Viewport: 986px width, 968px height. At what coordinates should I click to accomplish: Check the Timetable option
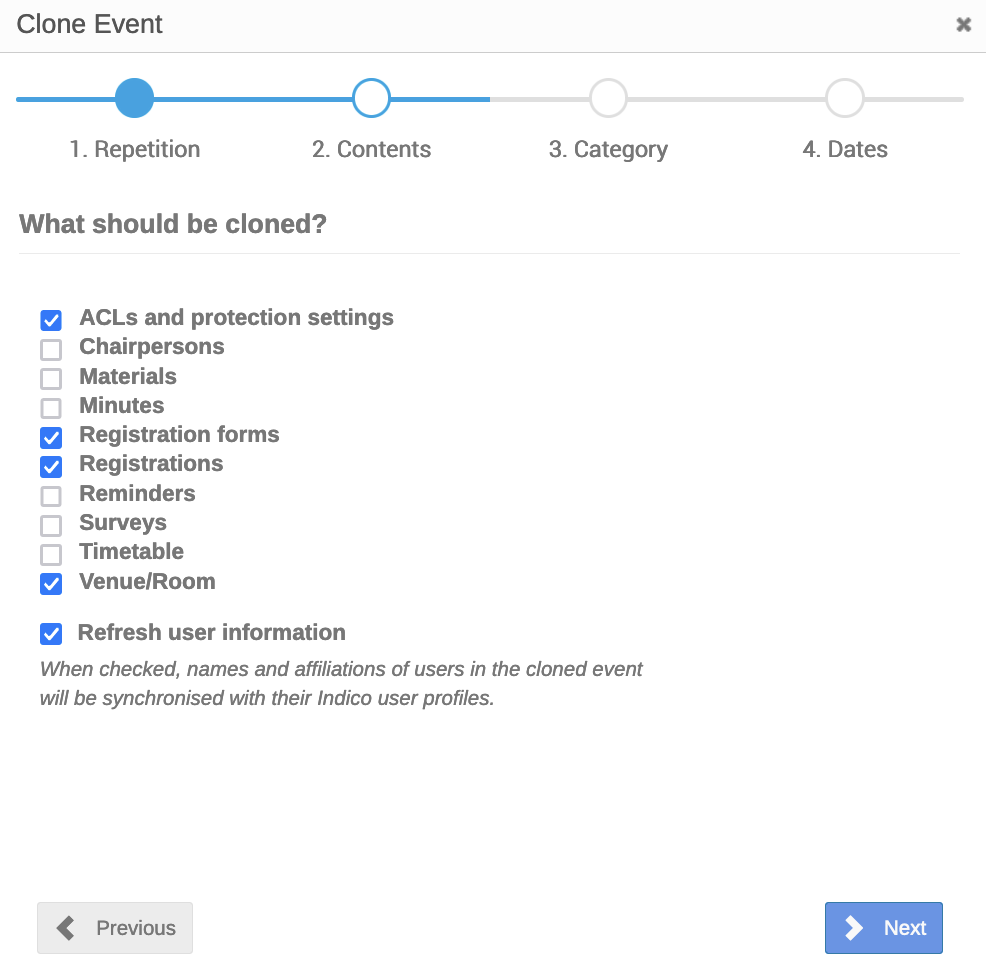coord(51,554)
